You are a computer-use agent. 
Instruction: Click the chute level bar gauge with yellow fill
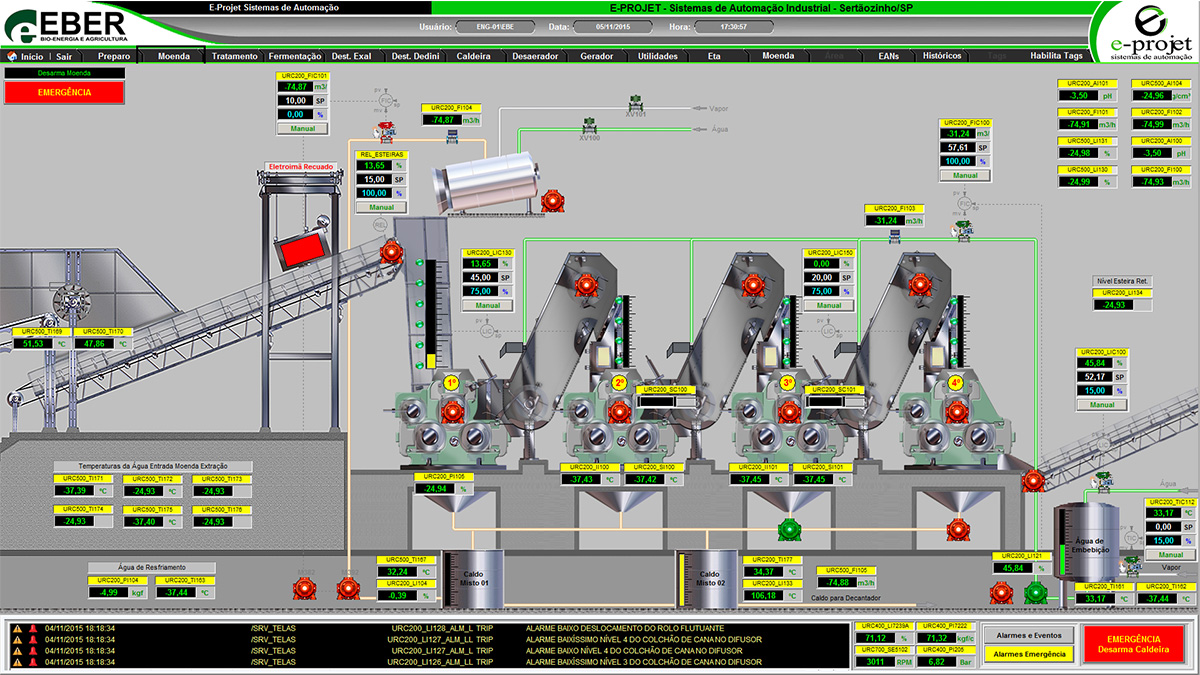point(431,316)
